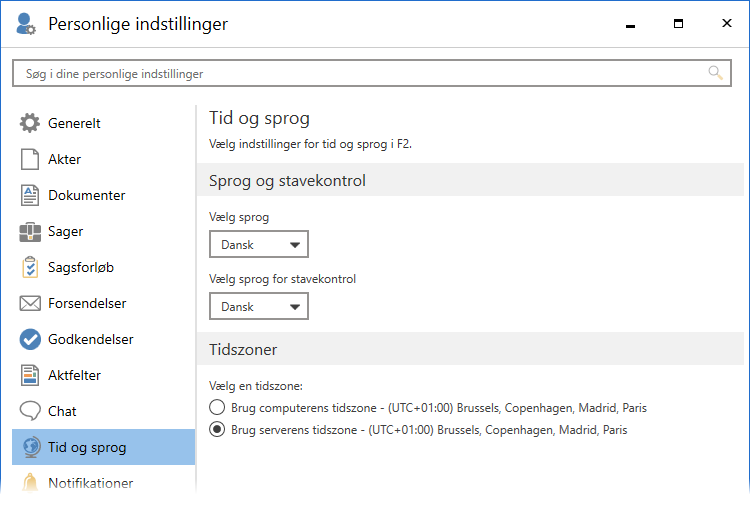Click the Akter document icon
750x523 pixels.
click(x=30, y=160)
